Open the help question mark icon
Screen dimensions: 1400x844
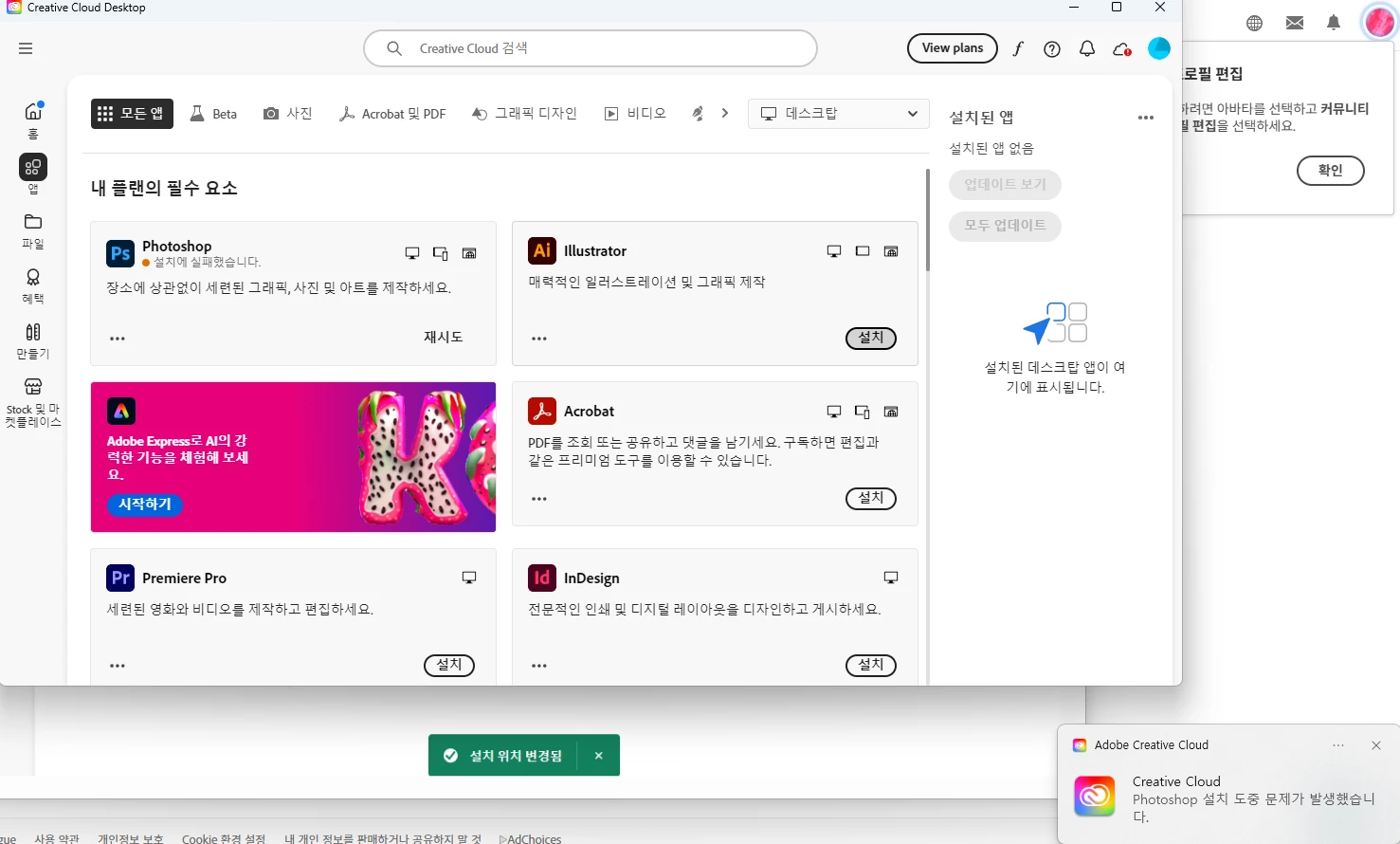click(1052, 49)
